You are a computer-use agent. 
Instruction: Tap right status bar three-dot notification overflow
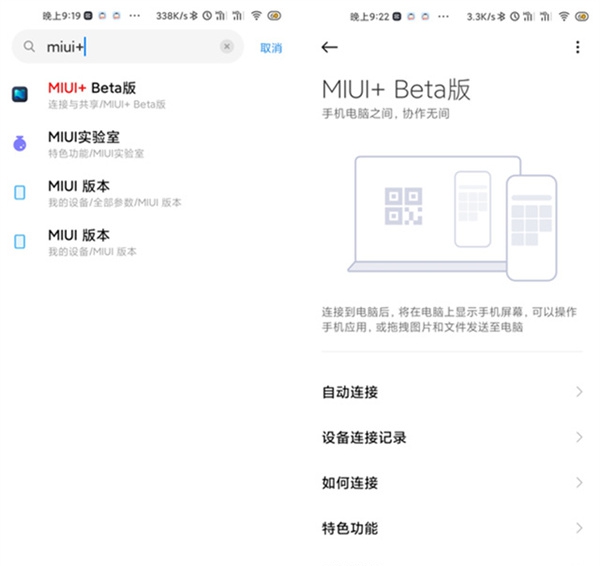click(x=443, y=16)
